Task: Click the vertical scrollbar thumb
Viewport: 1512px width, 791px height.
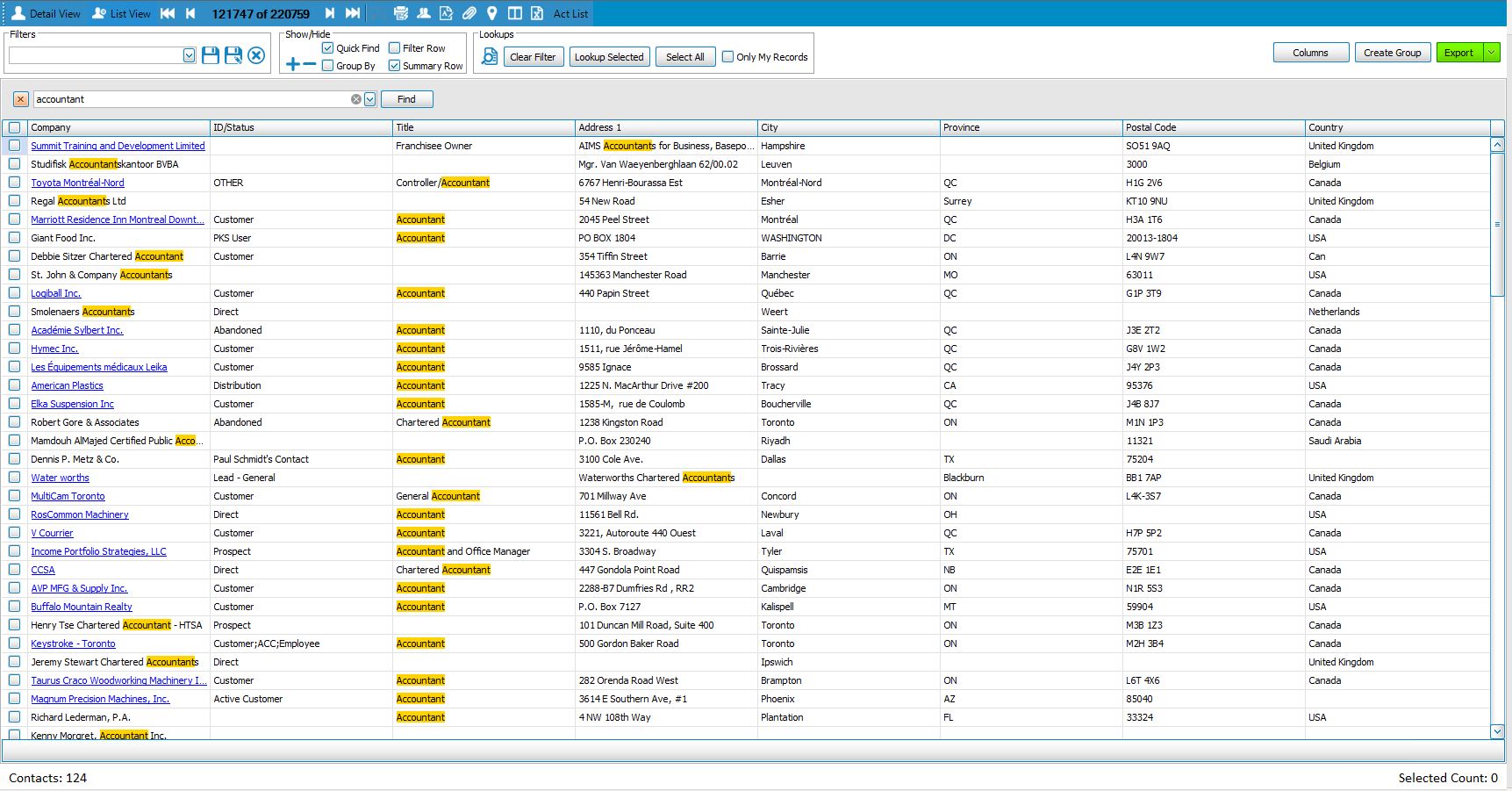Action: [1497, 225]
